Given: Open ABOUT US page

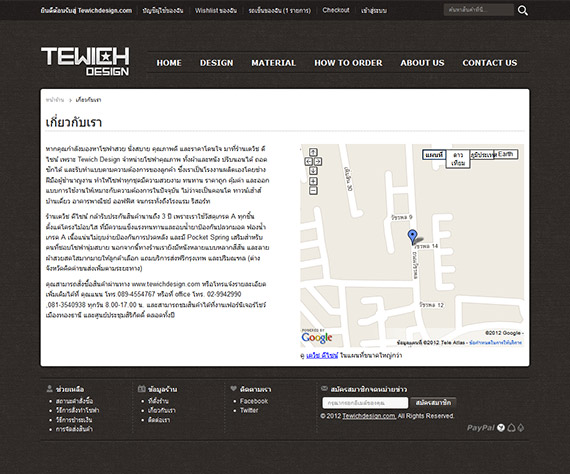Looking at the screenshot, I should [422, 63].
